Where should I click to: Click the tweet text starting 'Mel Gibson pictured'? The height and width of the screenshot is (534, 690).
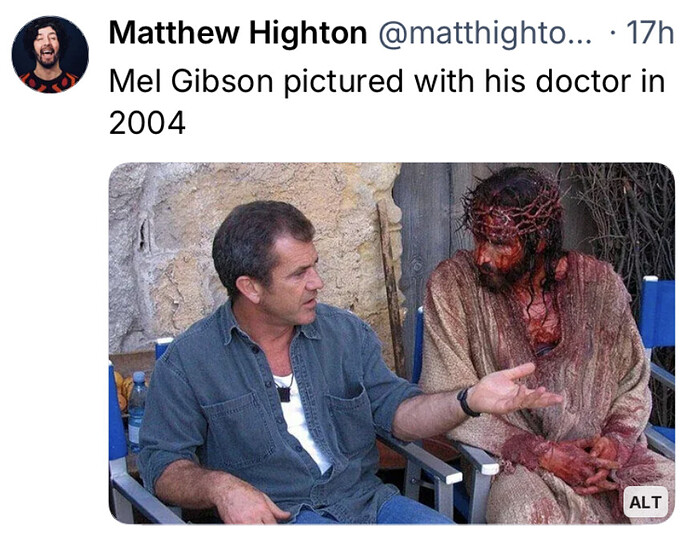[x=386, y=102]
